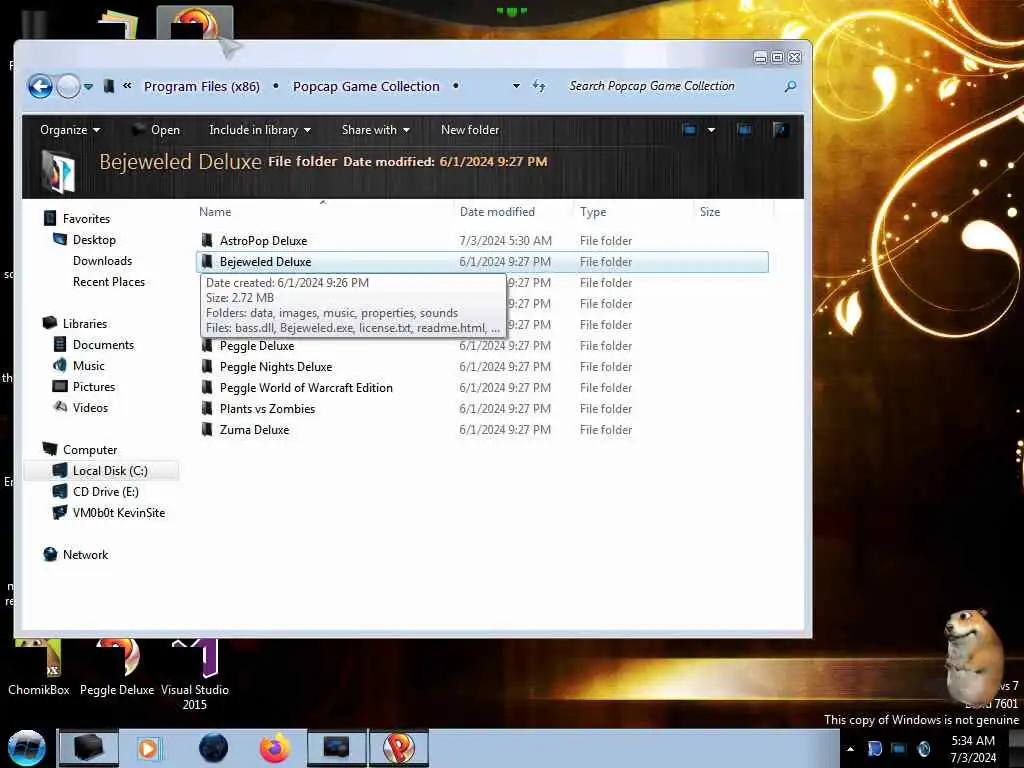
Task: Toggle the preview pane icon
Action: point(744,130)
